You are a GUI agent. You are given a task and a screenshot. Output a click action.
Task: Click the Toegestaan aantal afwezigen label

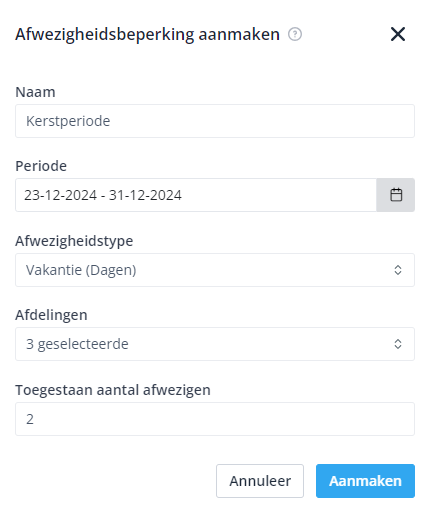[x=113, y=390]
